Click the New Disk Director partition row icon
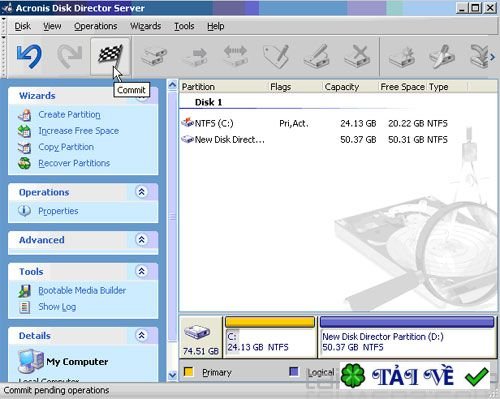Viewport: 500px width, 399px height. coord(187,139)
